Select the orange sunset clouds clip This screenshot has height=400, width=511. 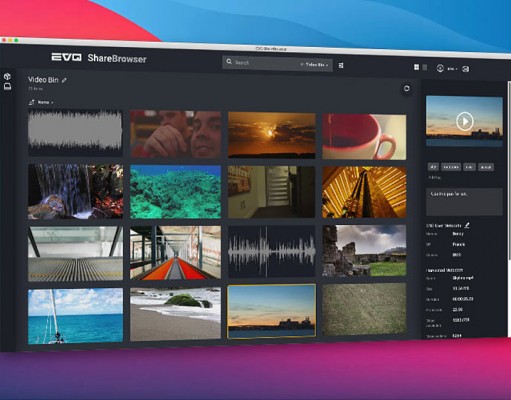272,136
